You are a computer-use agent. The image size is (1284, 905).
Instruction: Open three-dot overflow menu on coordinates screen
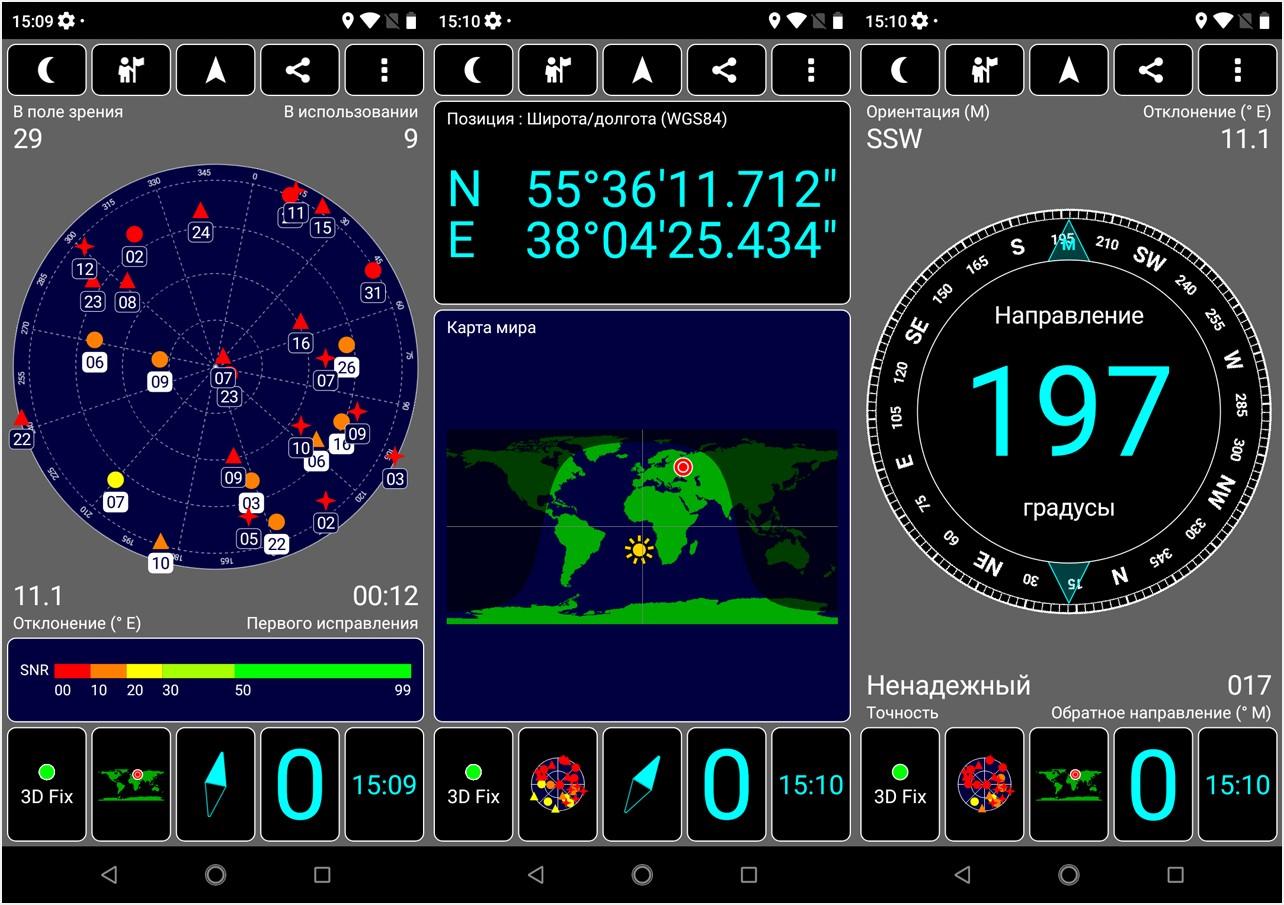[811, 70]
